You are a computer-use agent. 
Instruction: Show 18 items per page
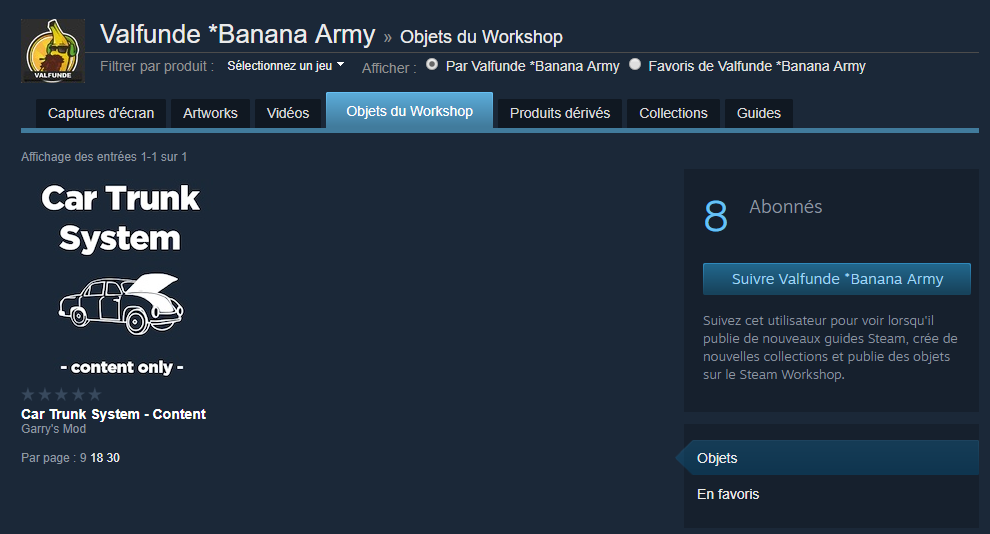click(x=97, y=458)
